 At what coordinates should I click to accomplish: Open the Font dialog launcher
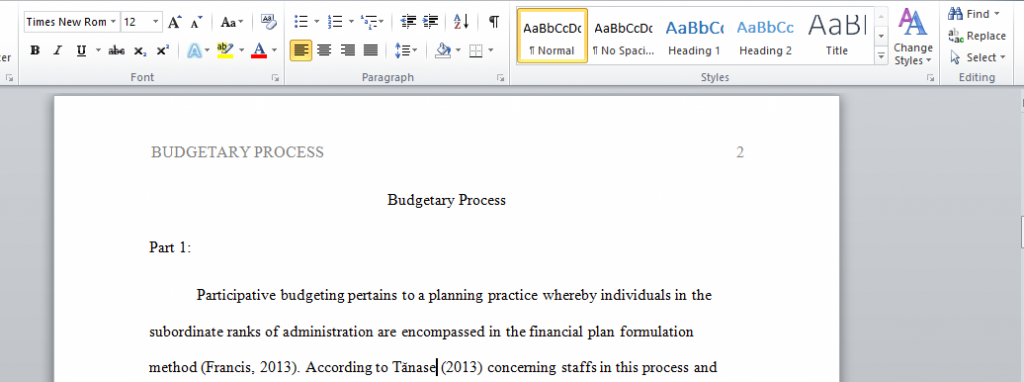tap(275, 78)
